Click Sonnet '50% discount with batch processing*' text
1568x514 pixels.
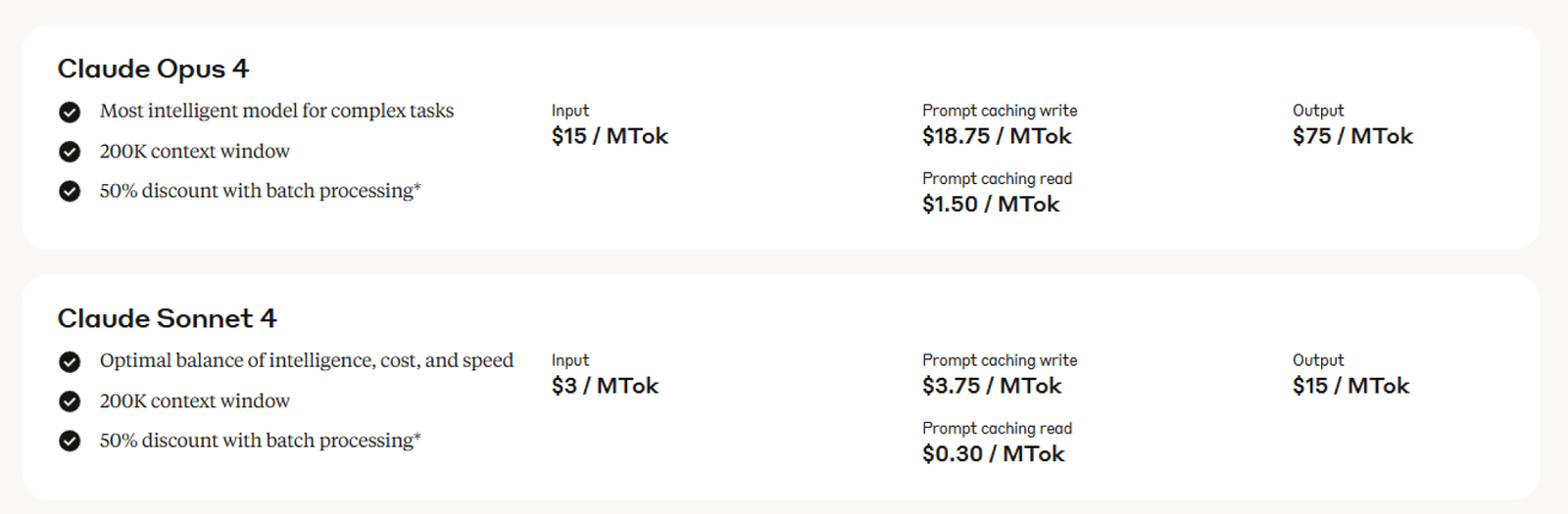tap(260, 441)
